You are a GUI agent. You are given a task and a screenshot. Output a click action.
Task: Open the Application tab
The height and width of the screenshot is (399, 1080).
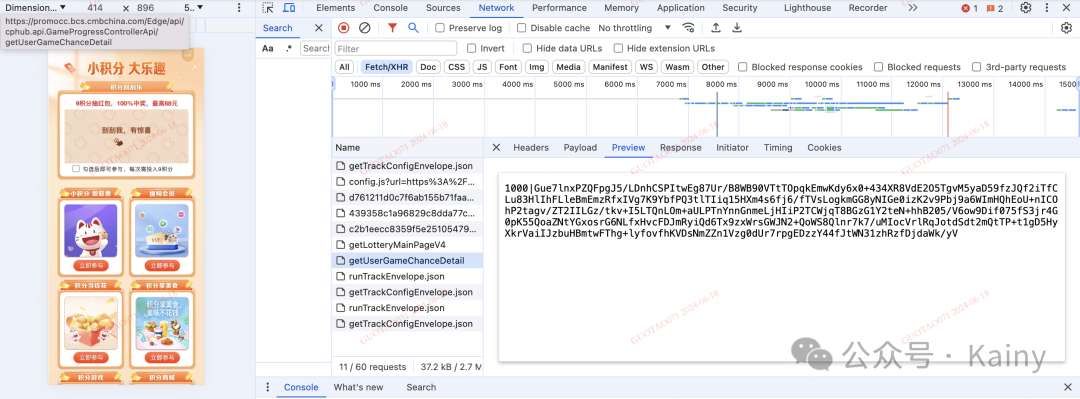pos(681,8)
